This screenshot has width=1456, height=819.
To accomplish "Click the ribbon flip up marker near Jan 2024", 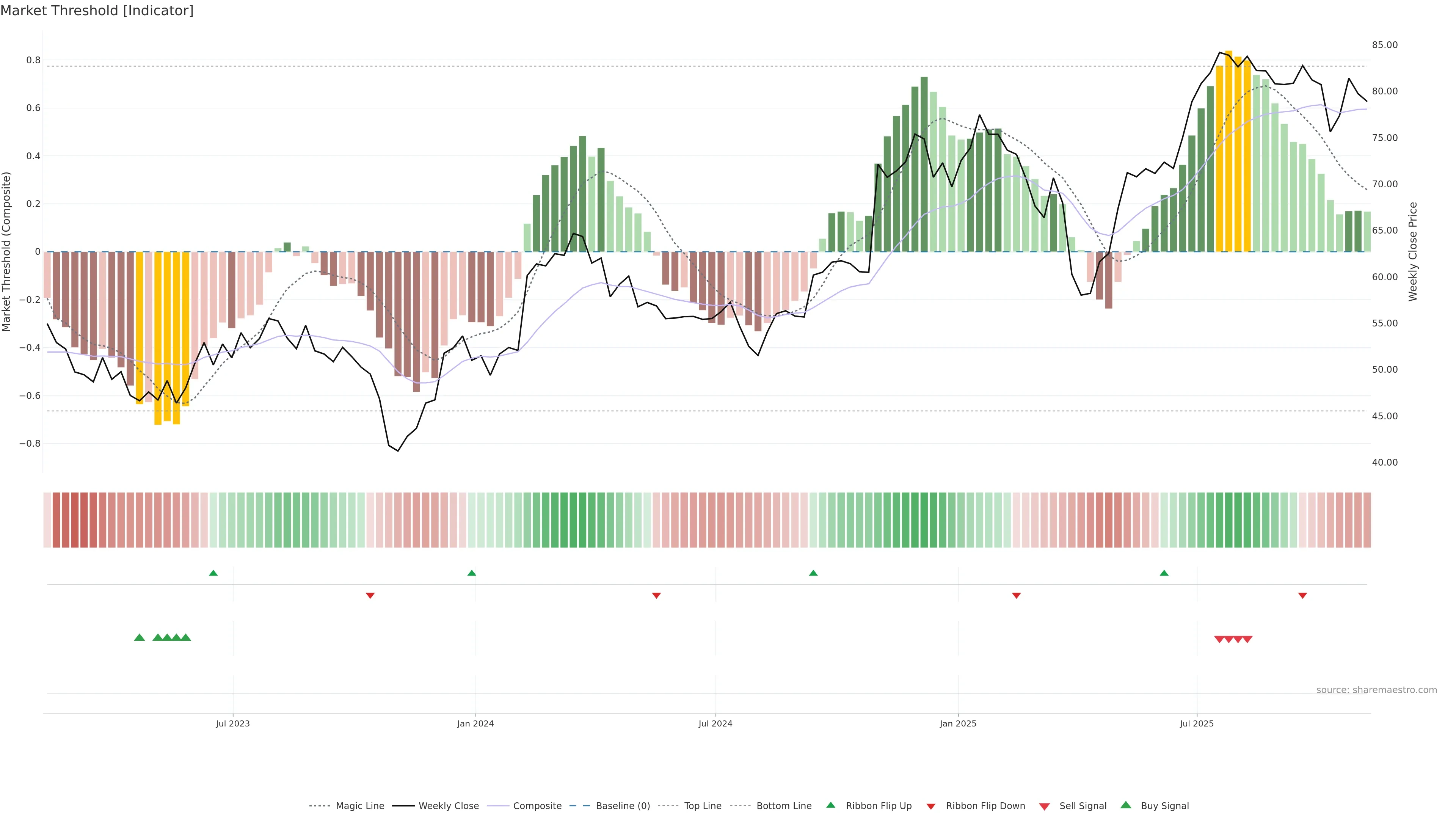I will coord(472,573).
